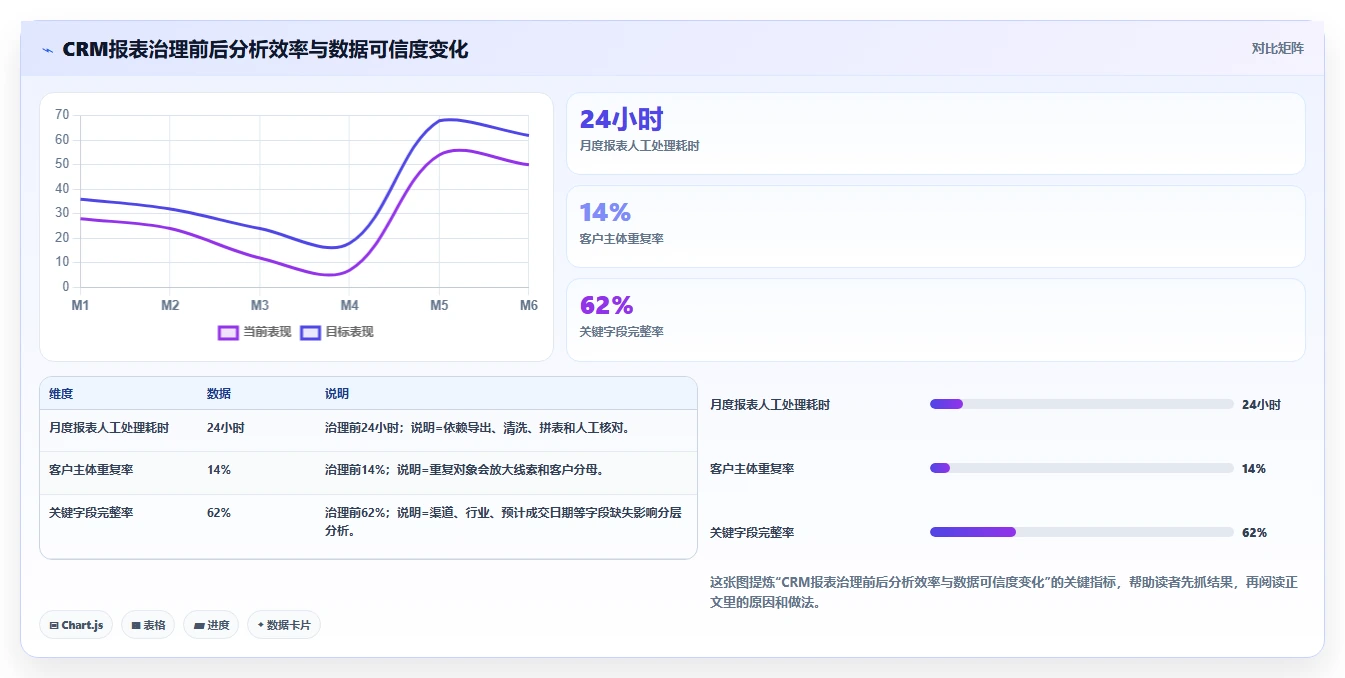Click the M3 x-axis label
This screenshot has height=678, width=1345.
(x=260, y=305)
